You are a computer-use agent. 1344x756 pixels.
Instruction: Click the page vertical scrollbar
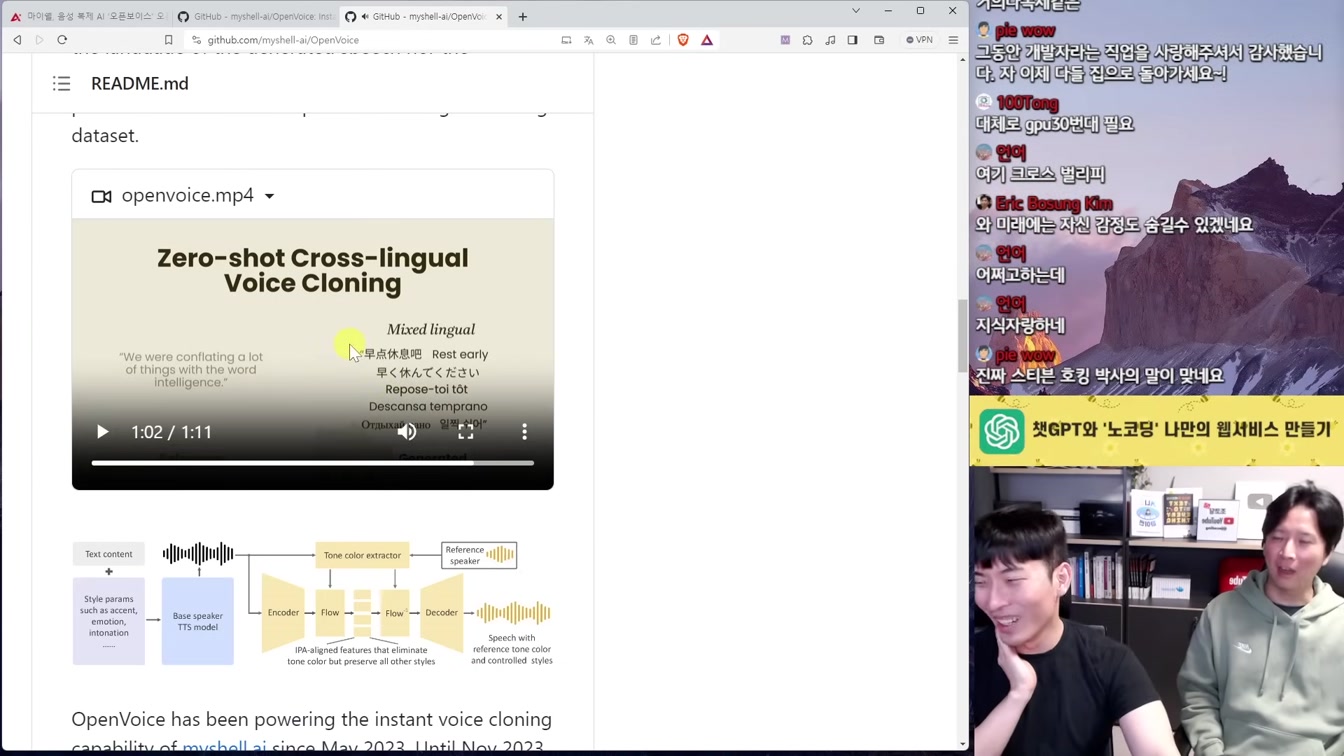click(x=962, y=335)
